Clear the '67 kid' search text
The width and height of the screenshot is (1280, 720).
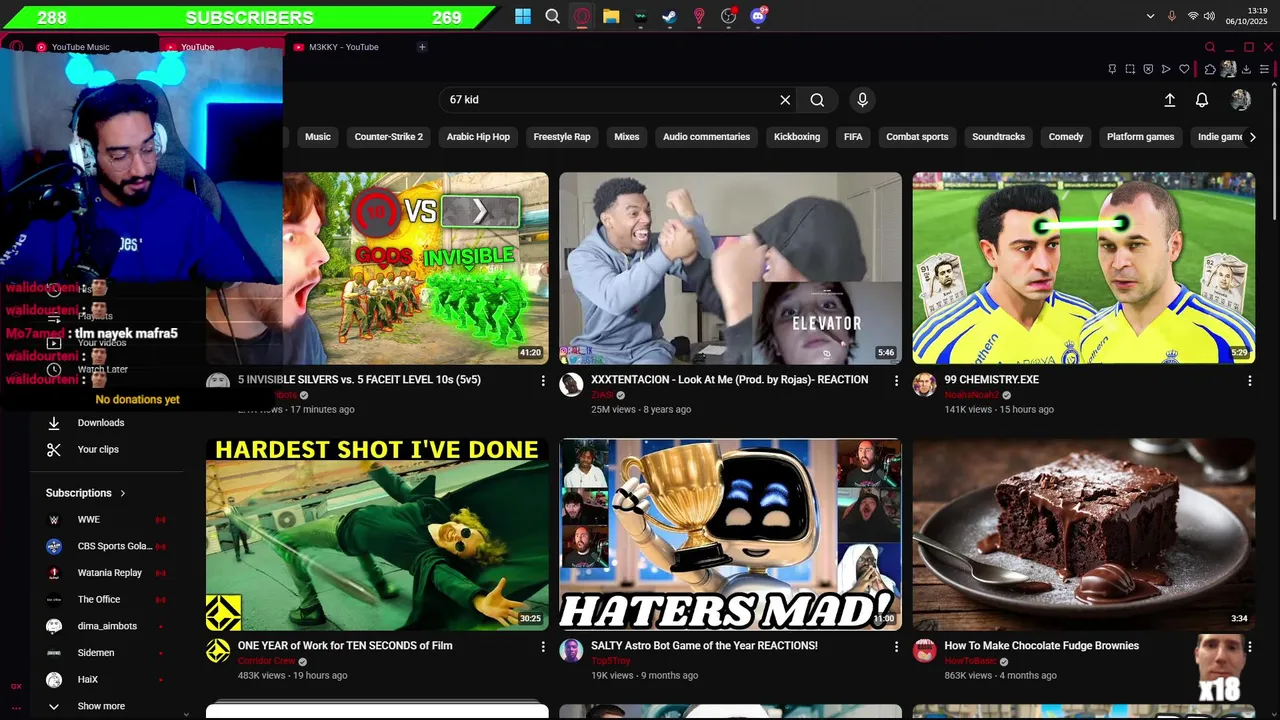pyautogui.click(x=785, y=100)
